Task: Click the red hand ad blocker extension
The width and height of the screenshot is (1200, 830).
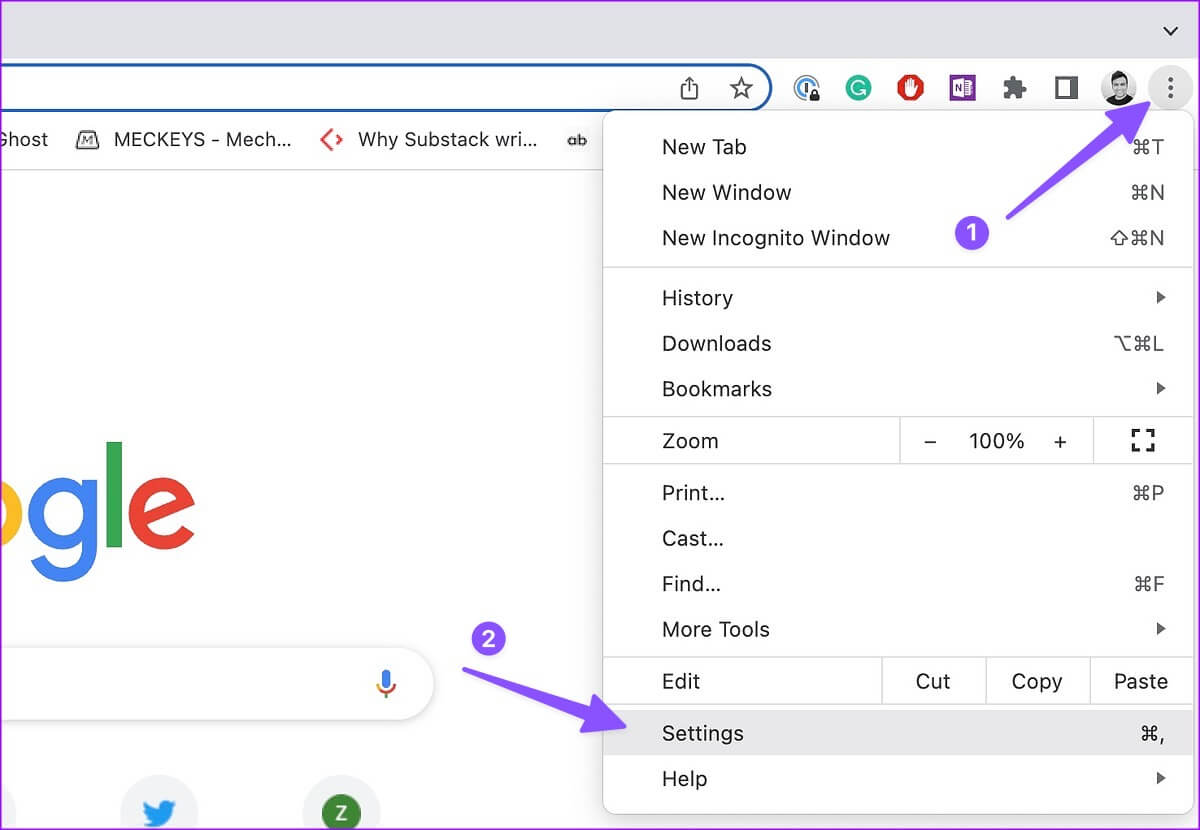Action: pyautogui.click(x=910, y=89)
